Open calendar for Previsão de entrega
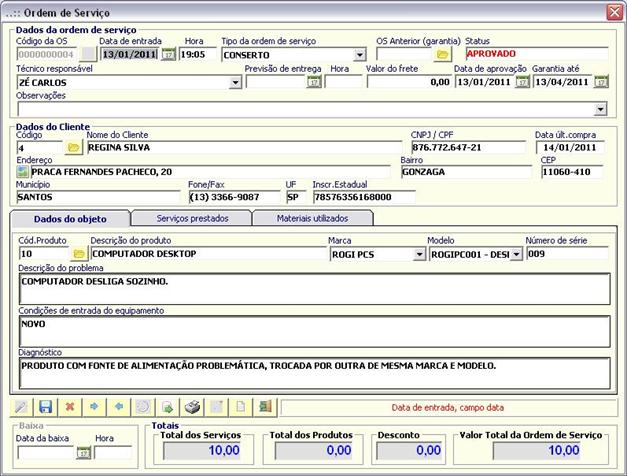Viewport: 627px width, 476px height. [x=314, y=82]
